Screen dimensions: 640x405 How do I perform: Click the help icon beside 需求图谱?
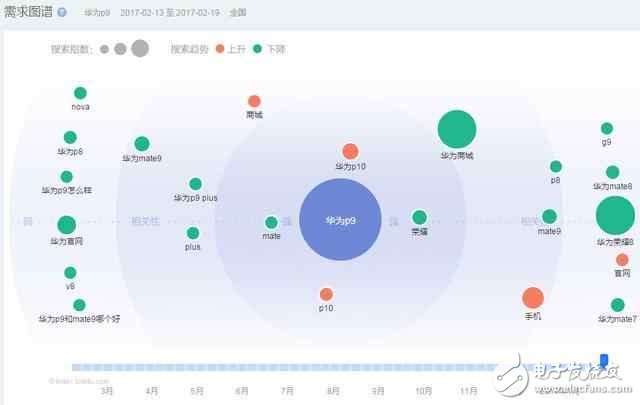click(63, 14)
